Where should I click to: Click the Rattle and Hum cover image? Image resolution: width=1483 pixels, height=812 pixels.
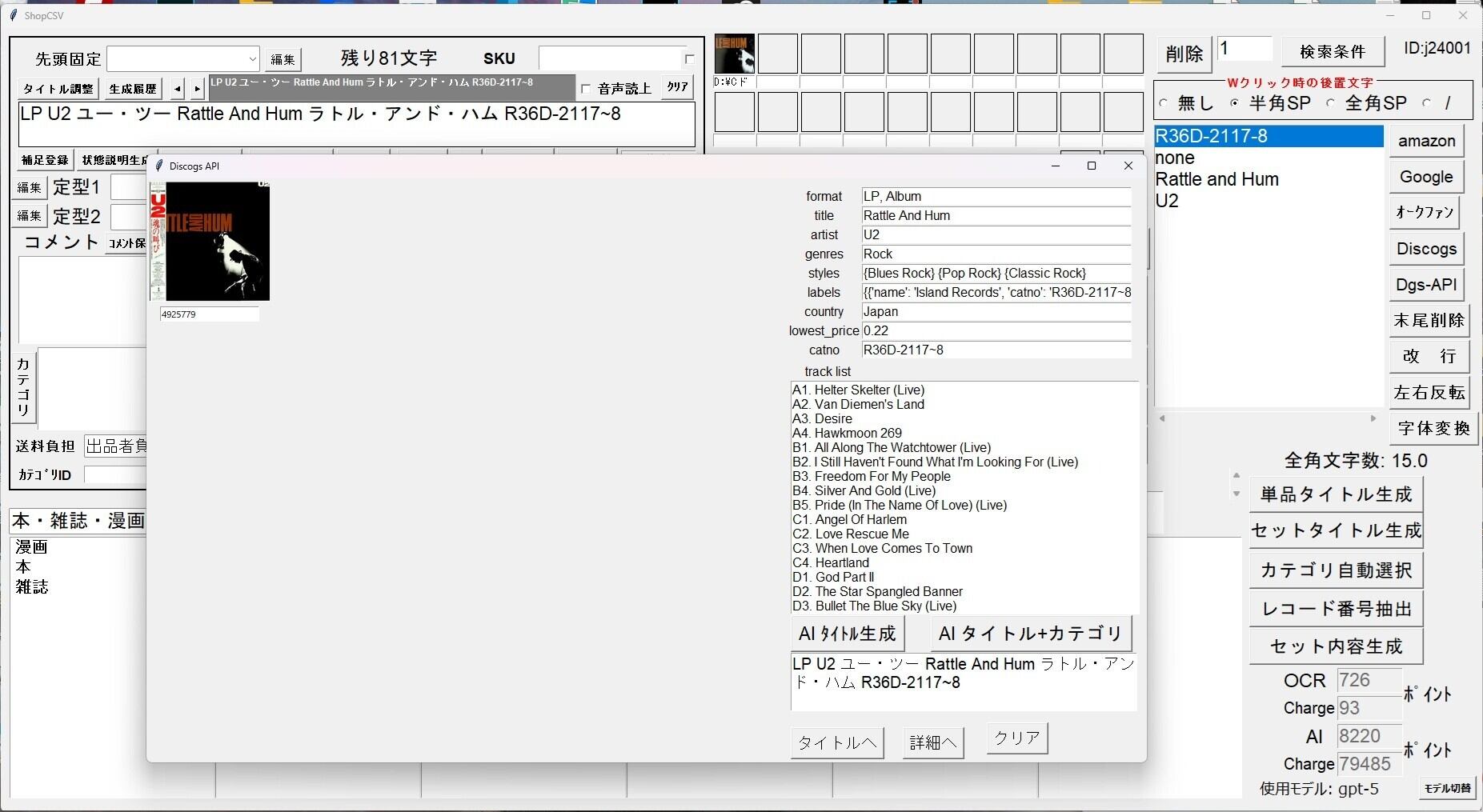click(210, 241)
